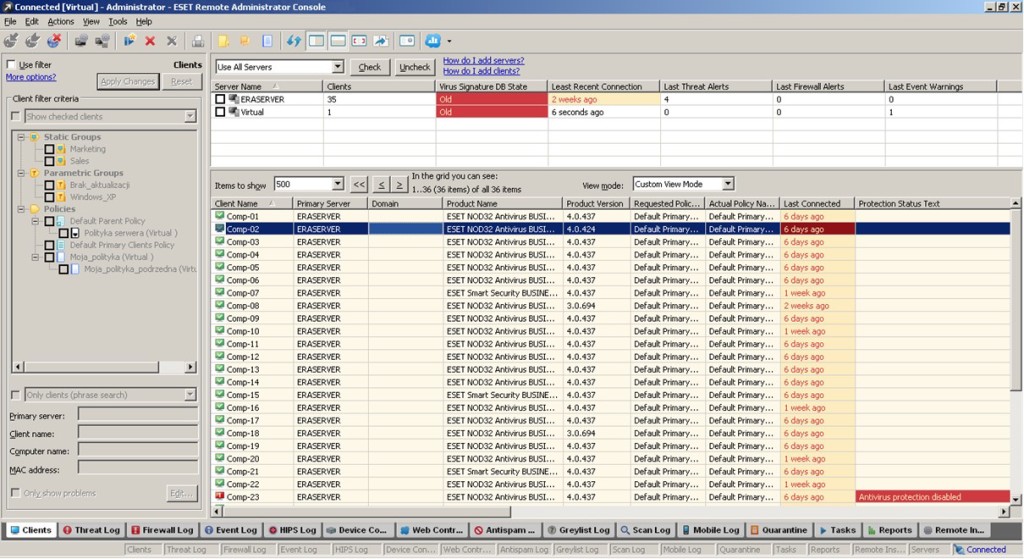Check the Marketing group checkbox
This screenshot has height=559, width=1024.
click(x=49, y=149)
